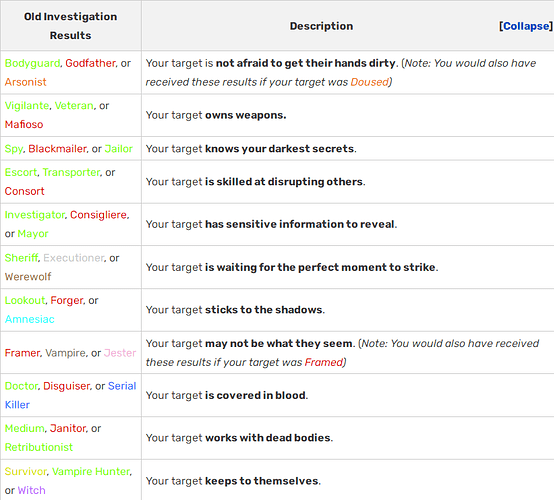This screenshot has height=500, width=554.
Task: Open the Blackmailer role link
Action: pyautogui.click(x=57, y=149)
